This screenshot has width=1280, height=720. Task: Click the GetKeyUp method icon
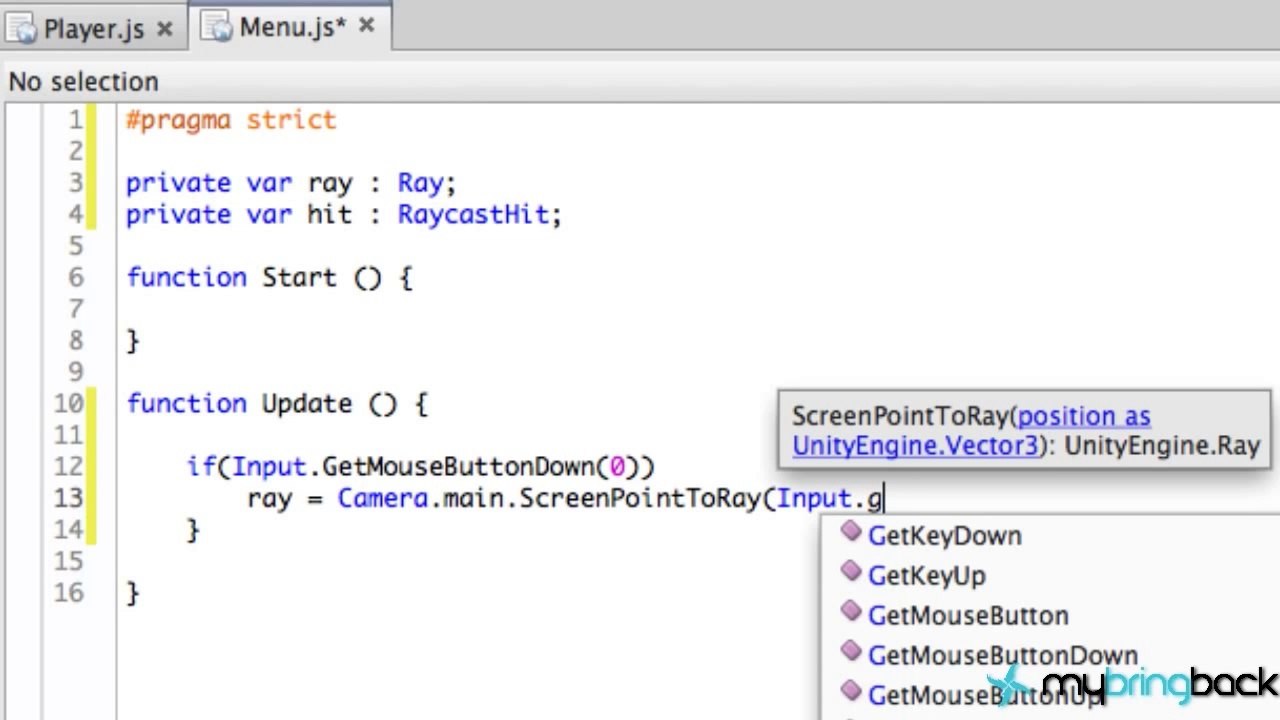click(851, 572)
